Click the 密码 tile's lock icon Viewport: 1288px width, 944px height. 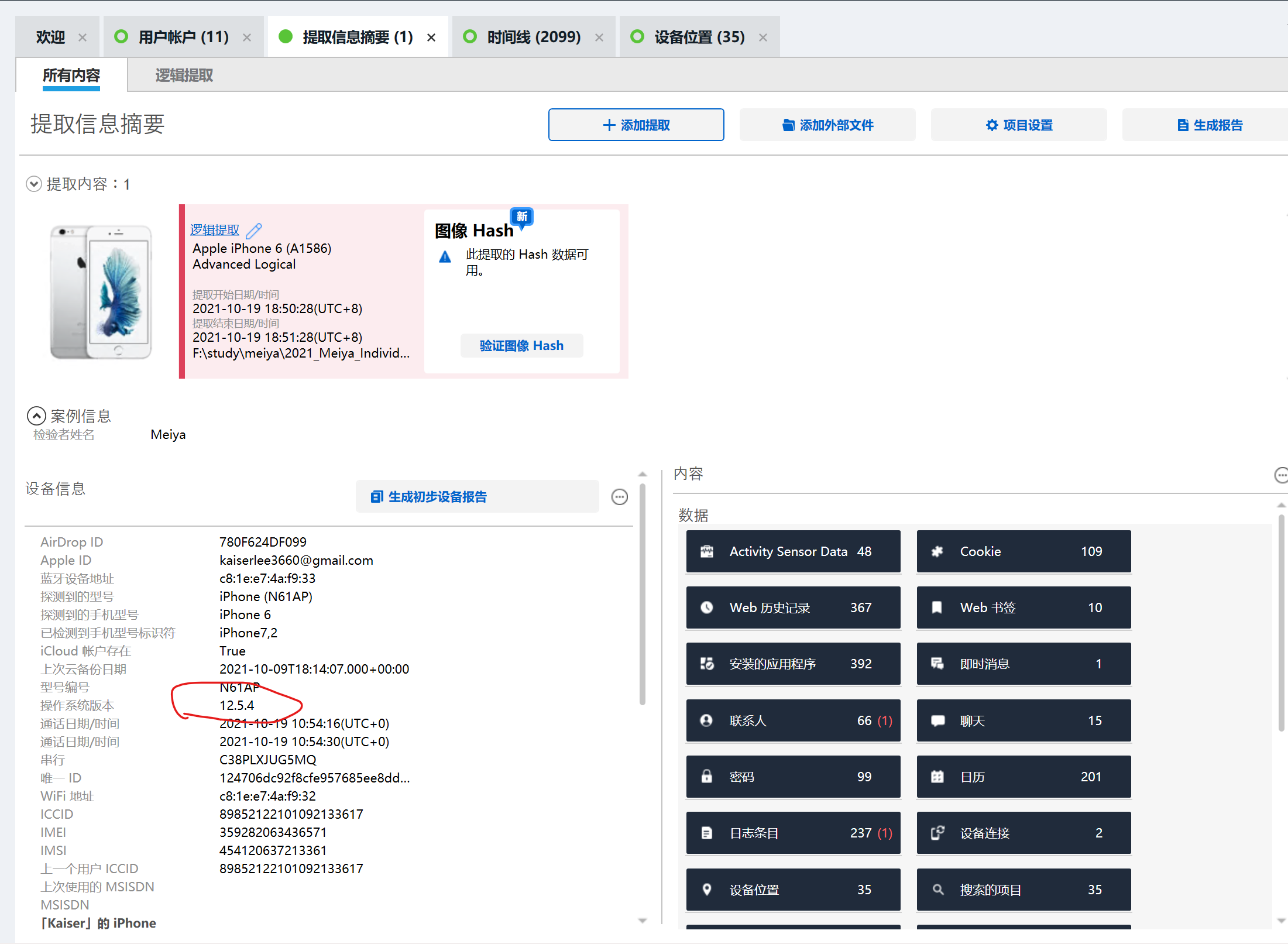point(706,777)
